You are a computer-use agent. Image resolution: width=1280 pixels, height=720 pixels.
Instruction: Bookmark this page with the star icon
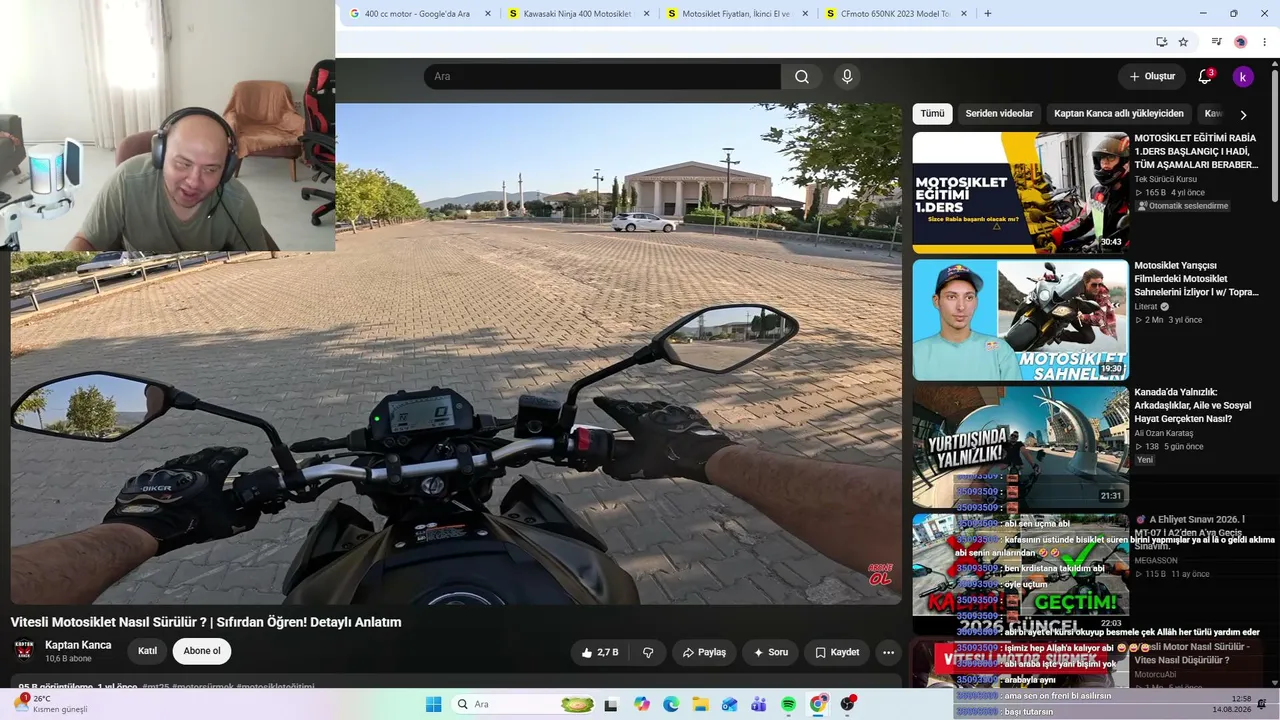pyautogui.click(x=1183, y=42)
